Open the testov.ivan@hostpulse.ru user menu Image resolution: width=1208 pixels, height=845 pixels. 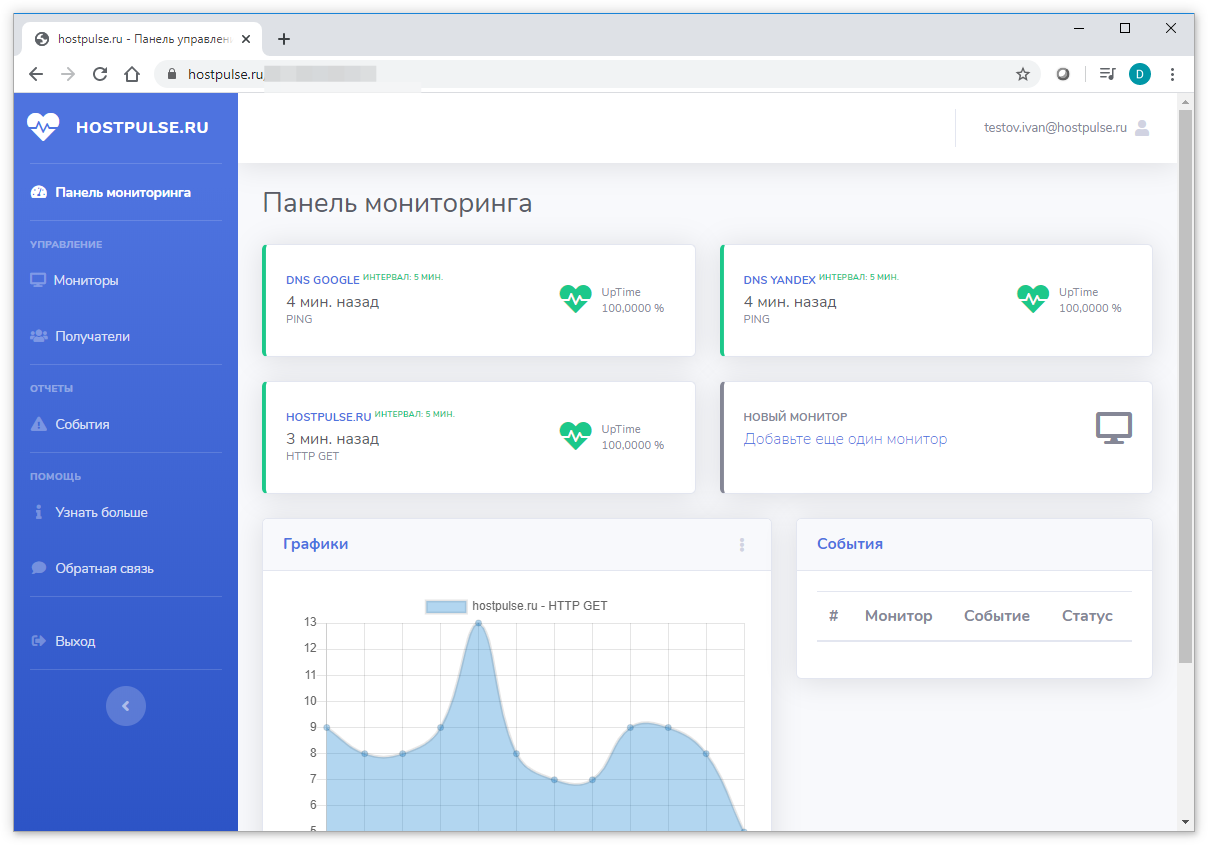point(1055,128)
